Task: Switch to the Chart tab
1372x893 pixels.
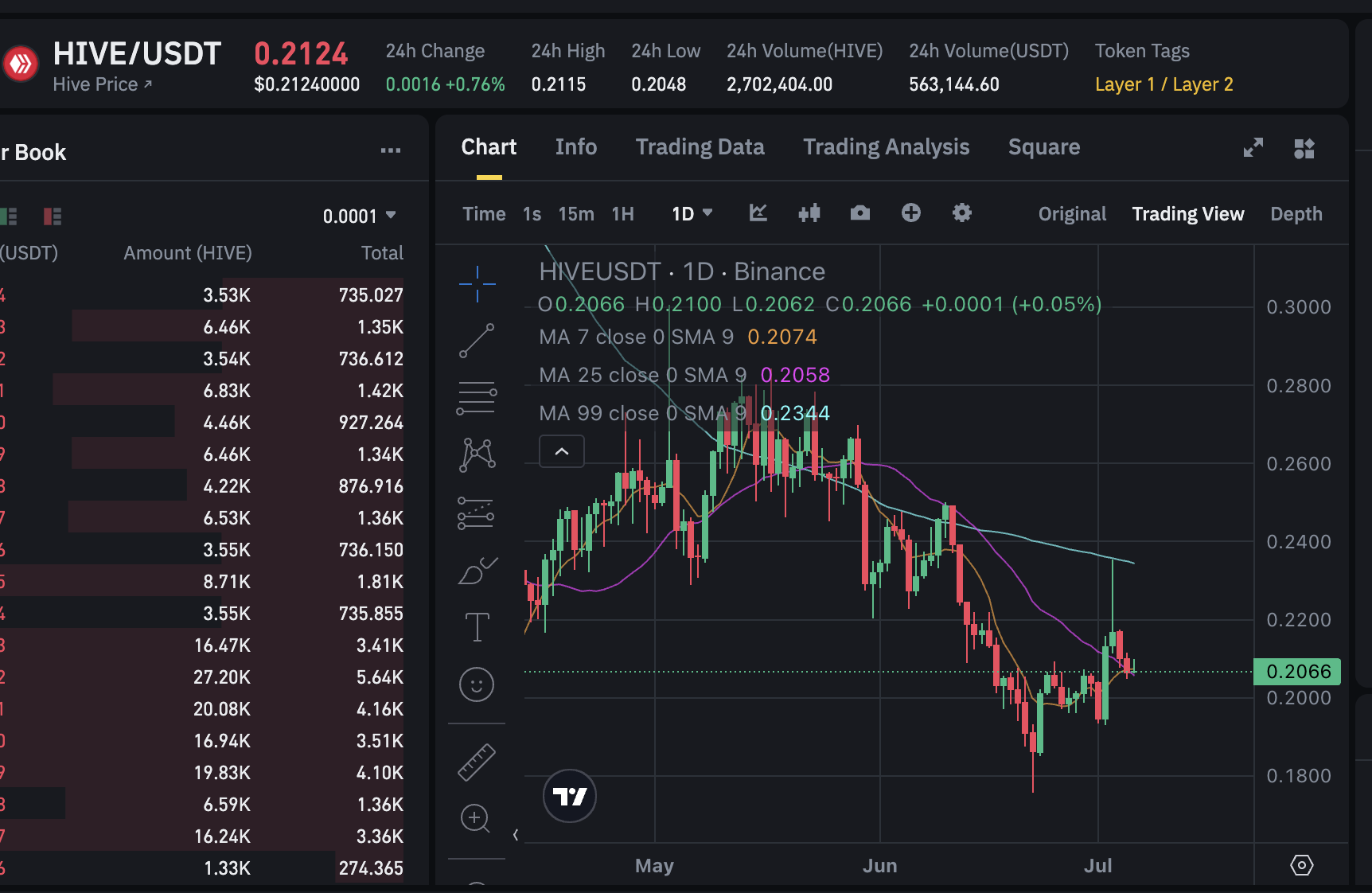Action: click(489, 147)
